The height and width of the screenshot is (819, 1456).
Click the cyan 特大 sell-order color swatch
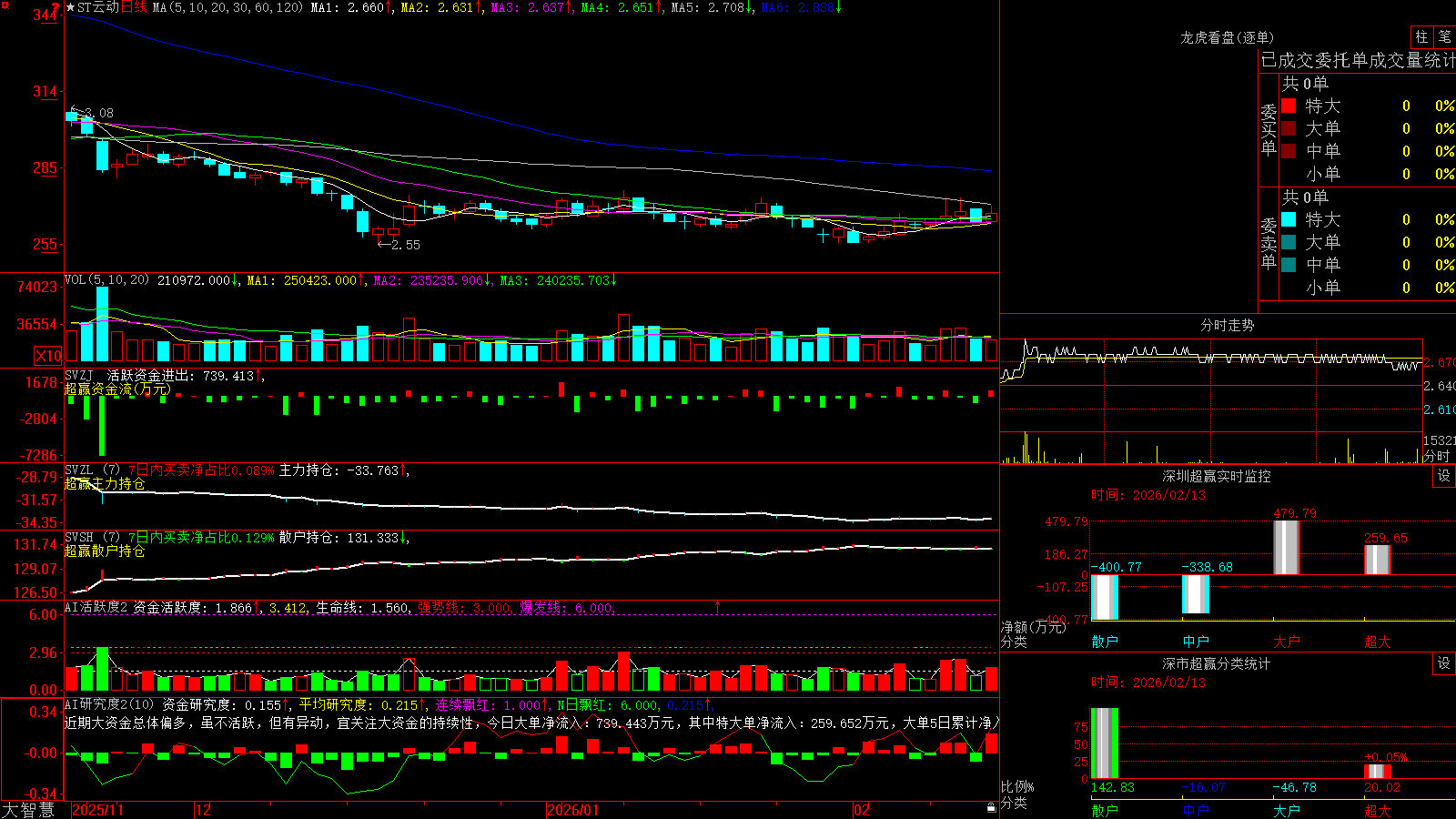(1289, 219)
